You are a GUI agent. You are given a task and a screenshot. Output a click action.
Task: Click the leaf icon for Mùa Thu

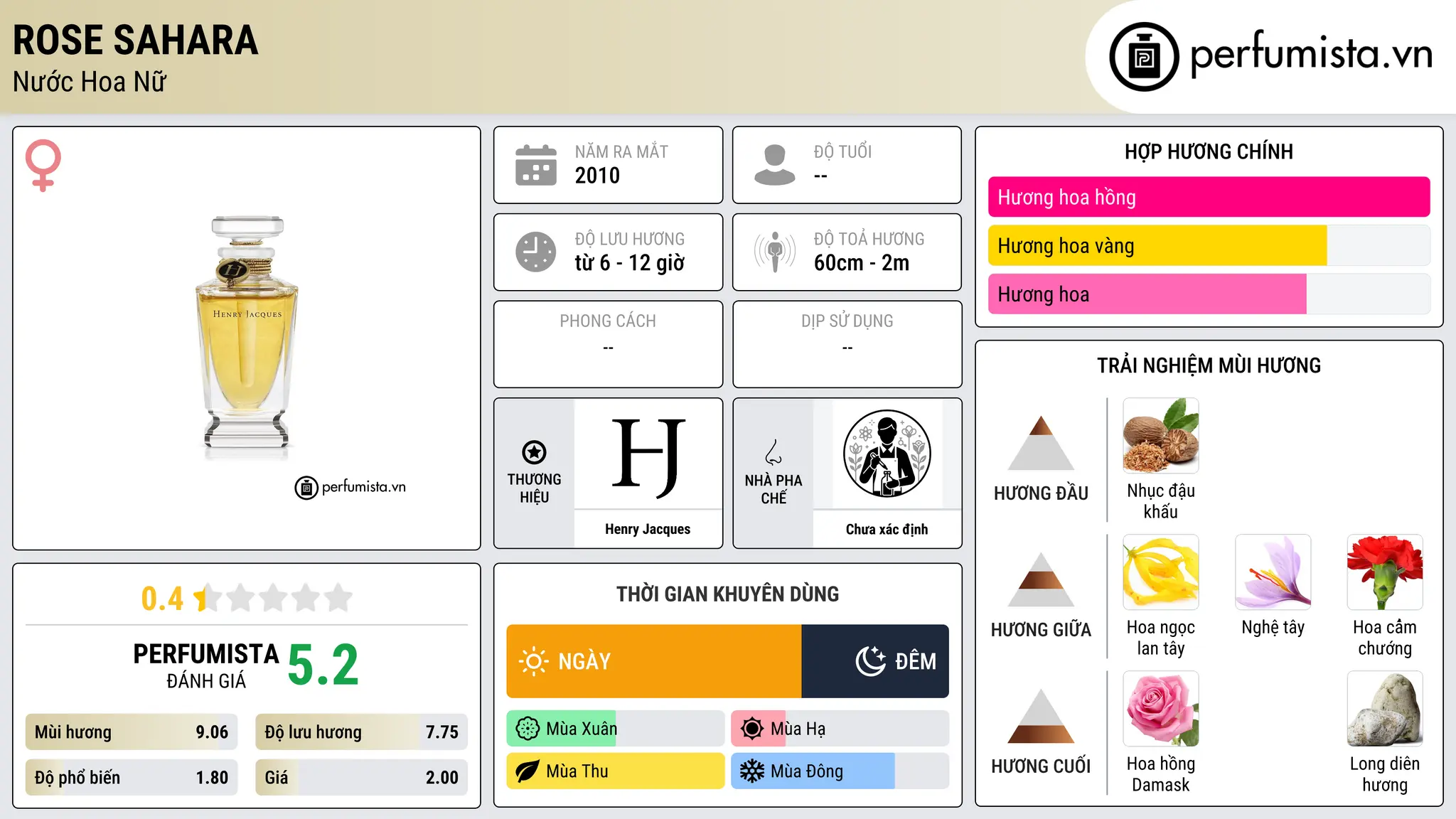click(528, 771)
